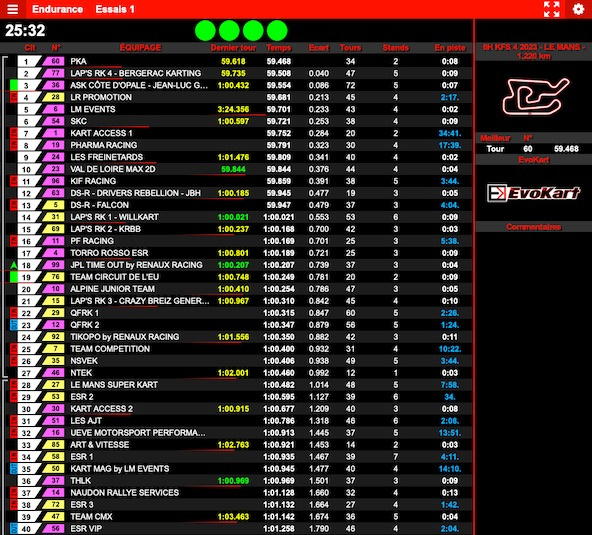Screen dimensions: 592x535
Task: Click the OUT badge for ESR VIP
Action: (x=14, y=529)
